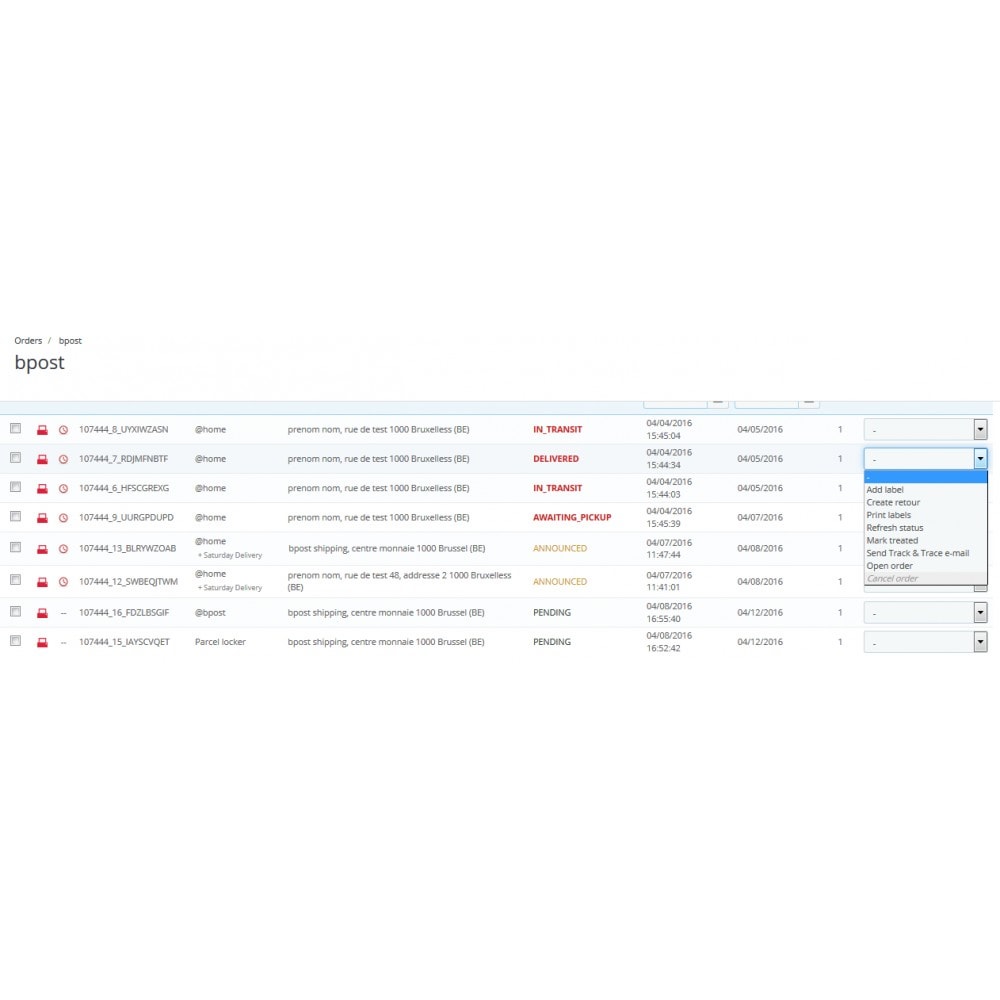Screen dimensions: 1000x1000
Task: Expand the action dropdown for order 107444_15_IAYSCVQET
Action: 925,642
